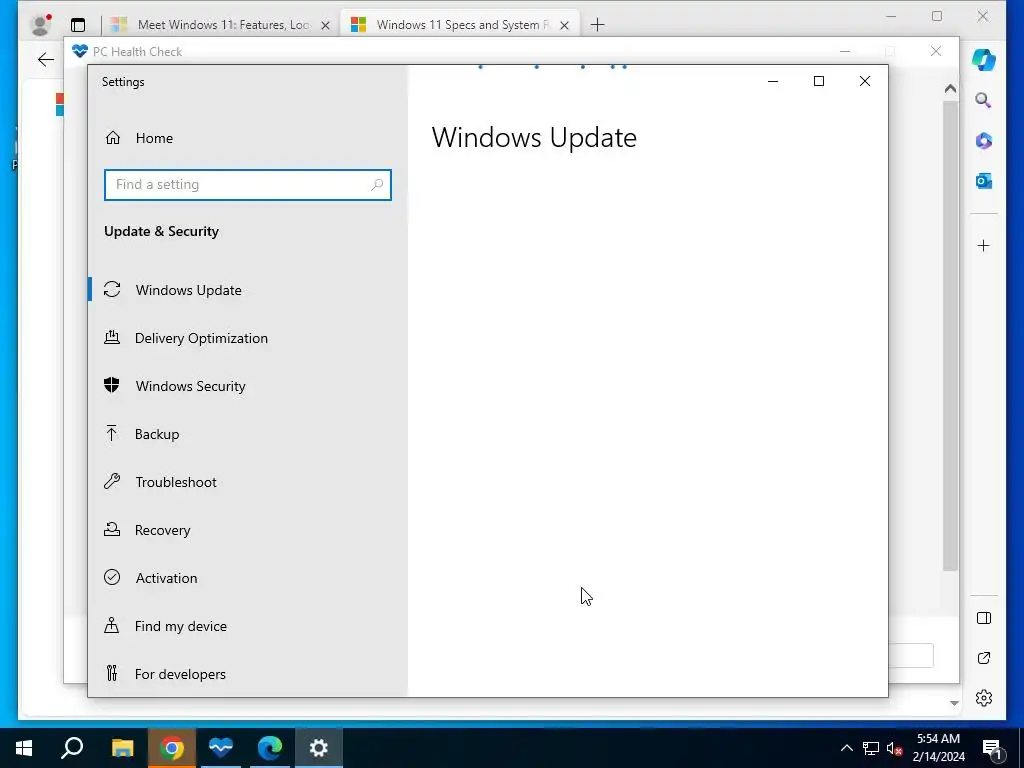Open a new Edge tab
This screenshot has width=1024, height=768.
click(597, 25)
